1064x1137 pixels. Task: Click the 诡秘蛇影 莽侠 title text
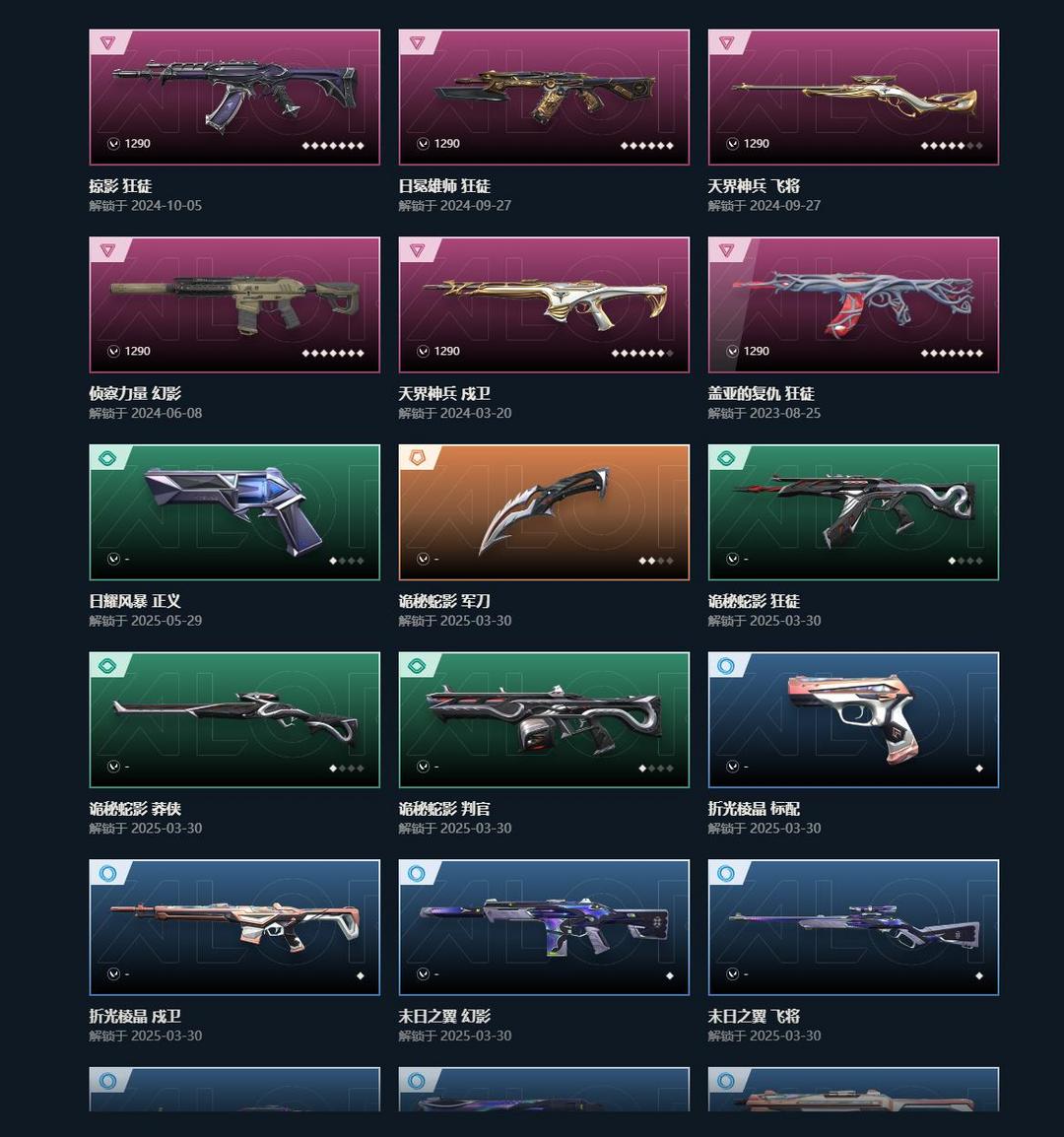coord(135,809)
